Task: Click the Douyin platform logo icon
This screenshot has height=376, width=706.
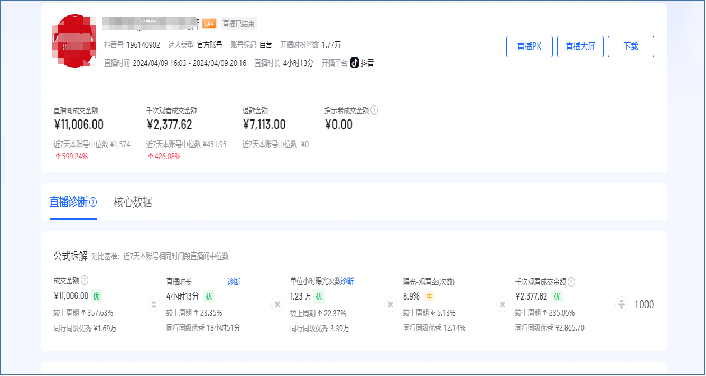Action: point(354,63)
